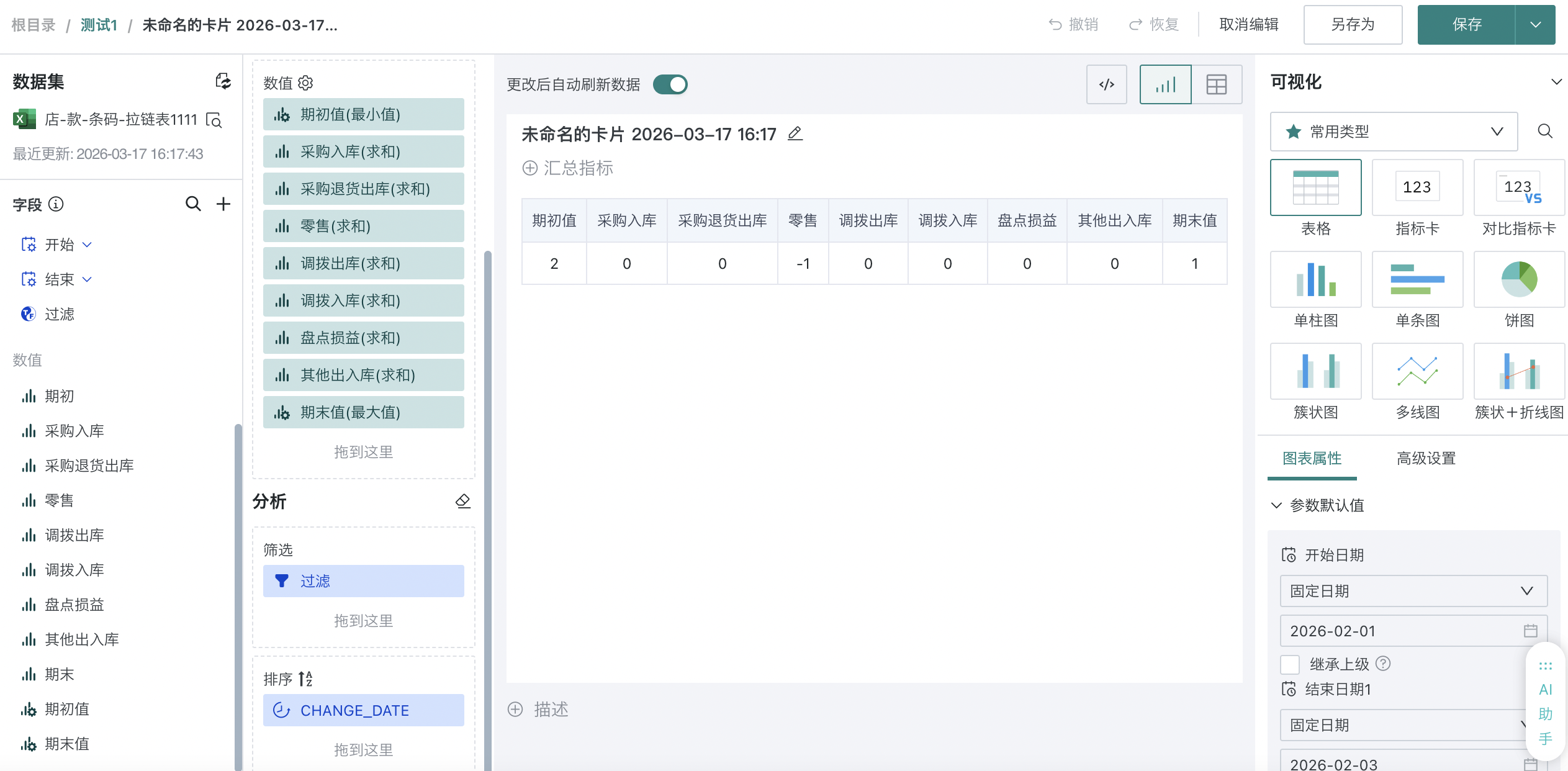Image resolution: width=1568 pixels, height=771 pixels.
Task: Open the 常用类型 chart type dropdown
Action: pos(1394,132)
